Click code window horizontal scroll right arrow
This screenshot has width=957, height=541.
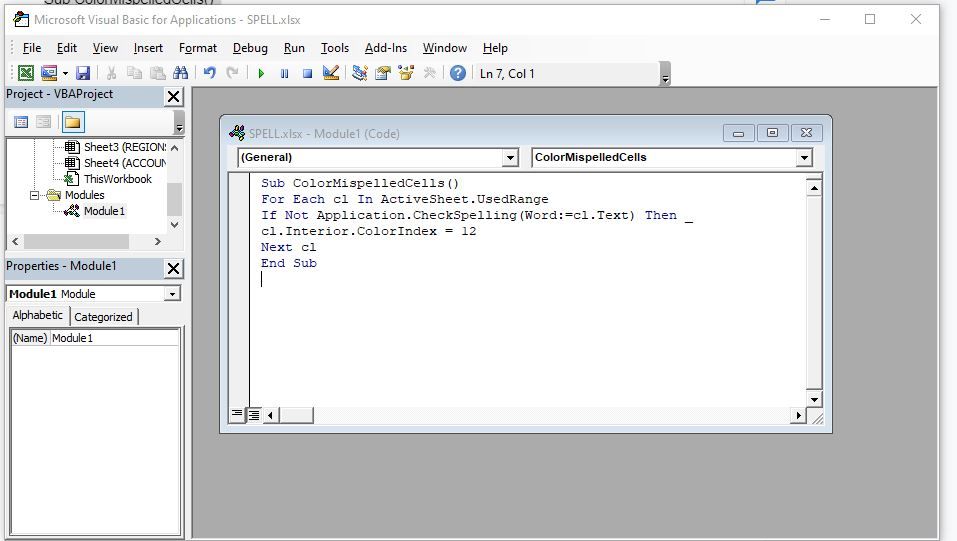pyautogui.click(x=798, y=416)
